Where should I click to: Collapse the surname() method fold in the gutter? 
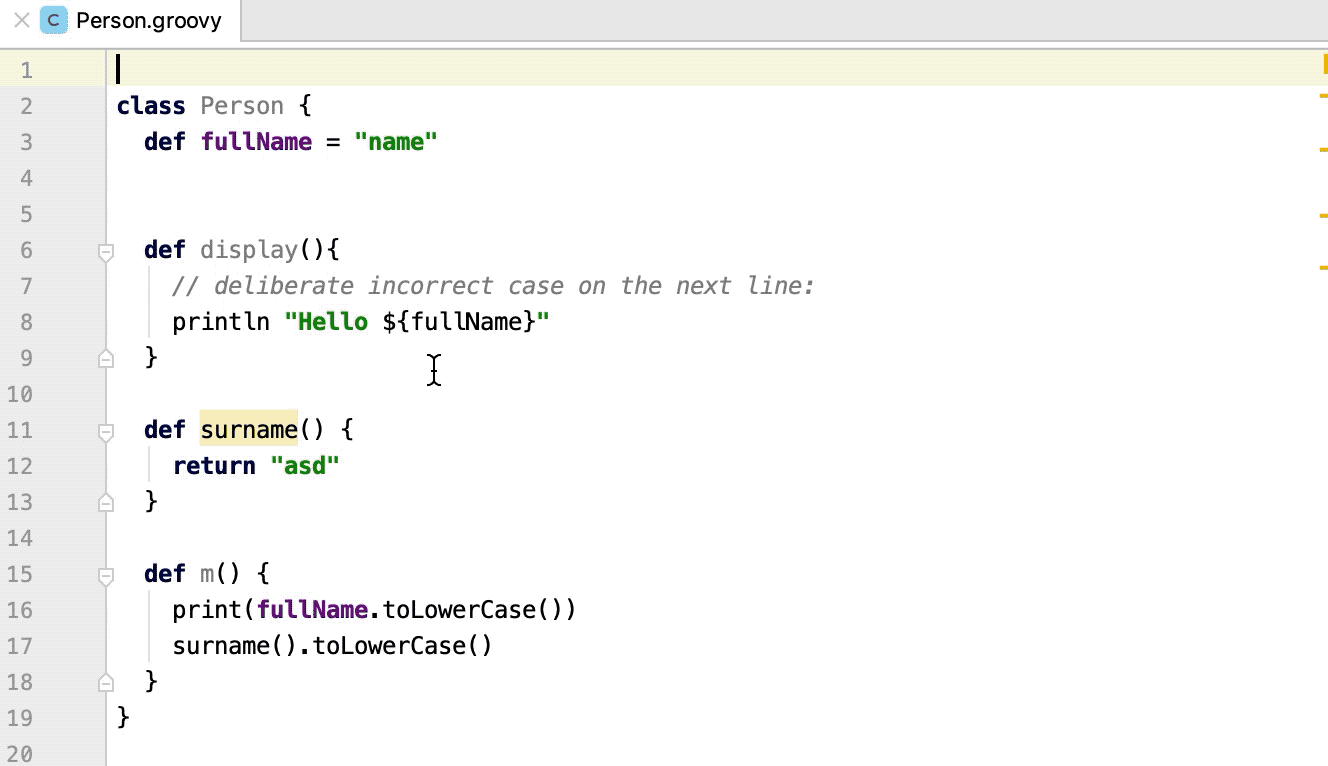pos(105,429)
